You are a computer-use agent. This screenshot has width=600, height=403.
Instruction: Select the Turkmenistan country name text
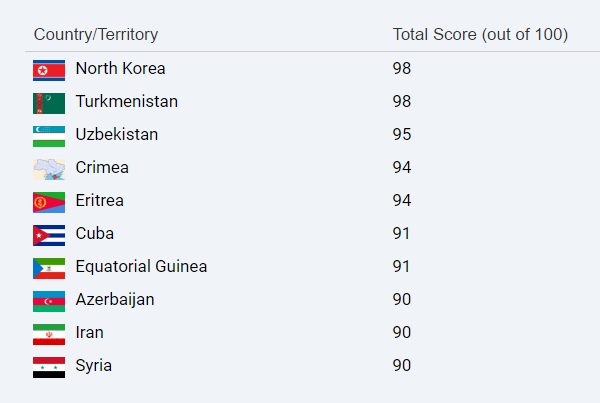[x=126, y=102]
